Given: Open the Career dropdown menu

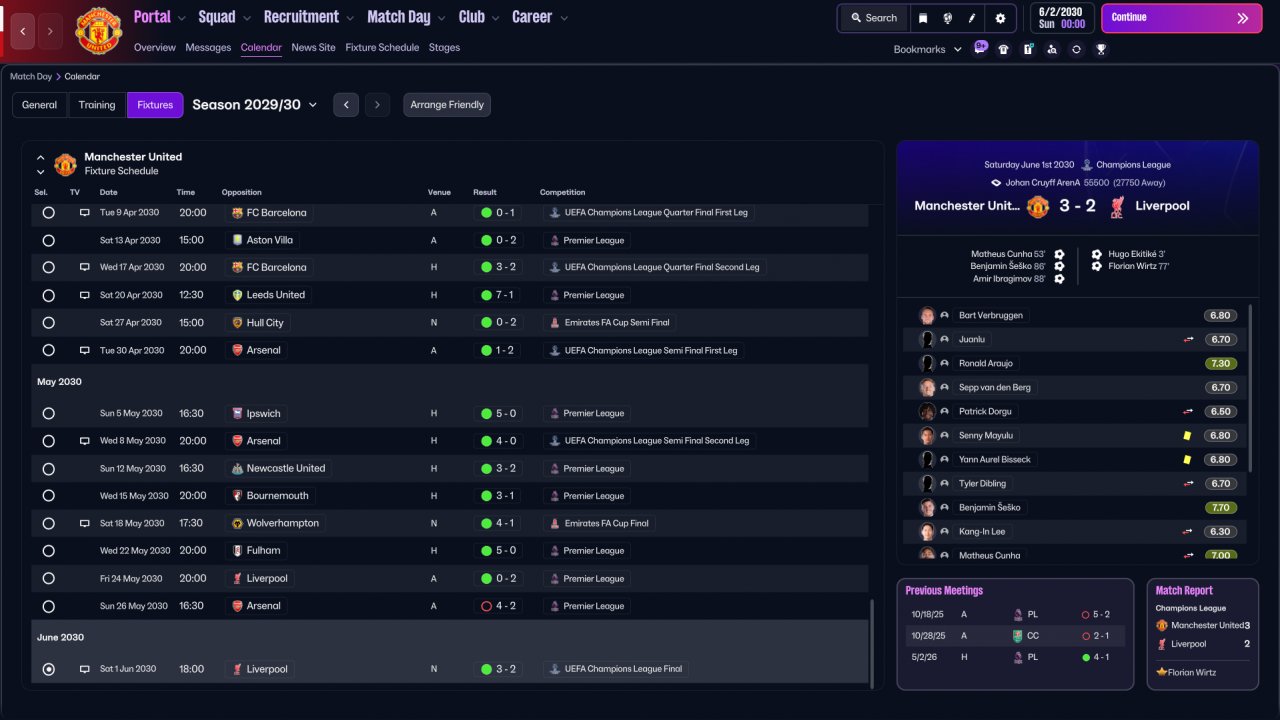Looking at the screenshot, I should (540, 17).
